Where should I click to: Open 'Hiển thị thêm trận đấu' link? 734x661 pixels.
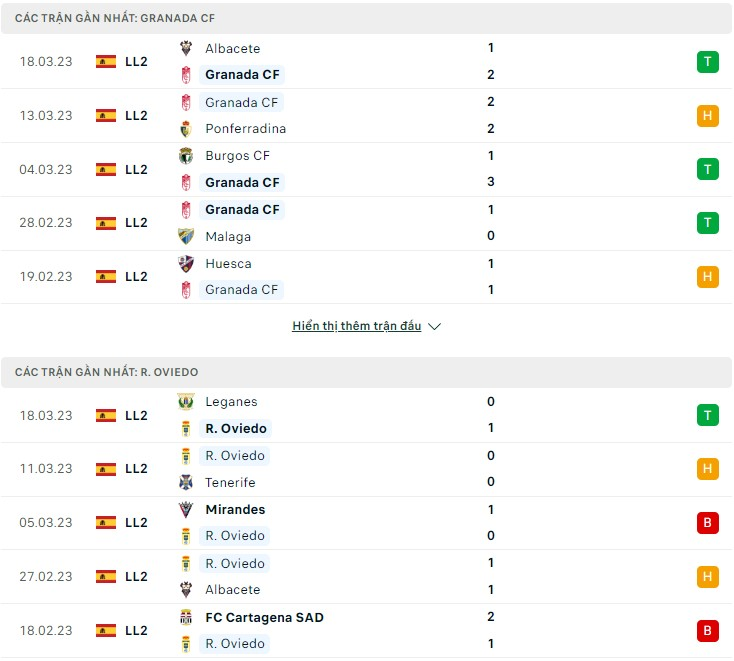[x=357, y=326]
